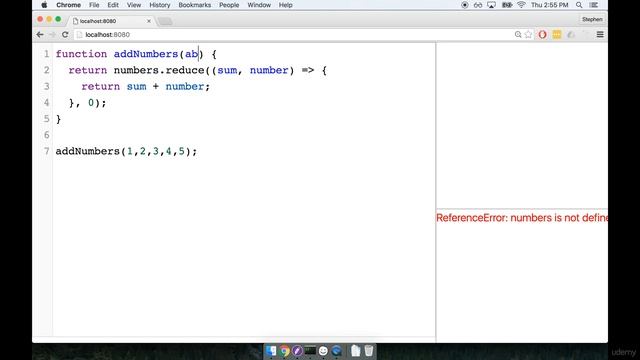
Task: Open the Wi-Fi menu
Action: coord(521,5)
